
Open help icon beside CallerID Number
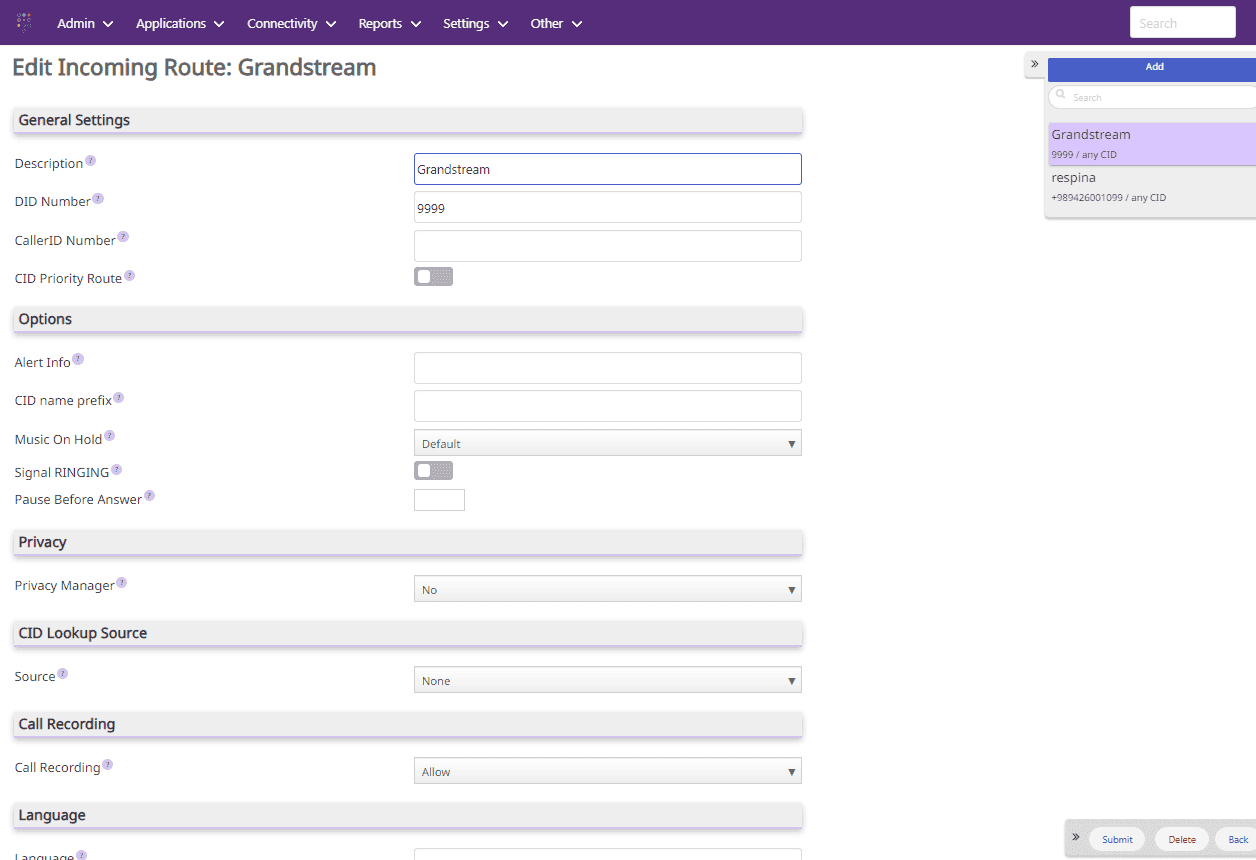pyautogui.click(x=123, y=237)
